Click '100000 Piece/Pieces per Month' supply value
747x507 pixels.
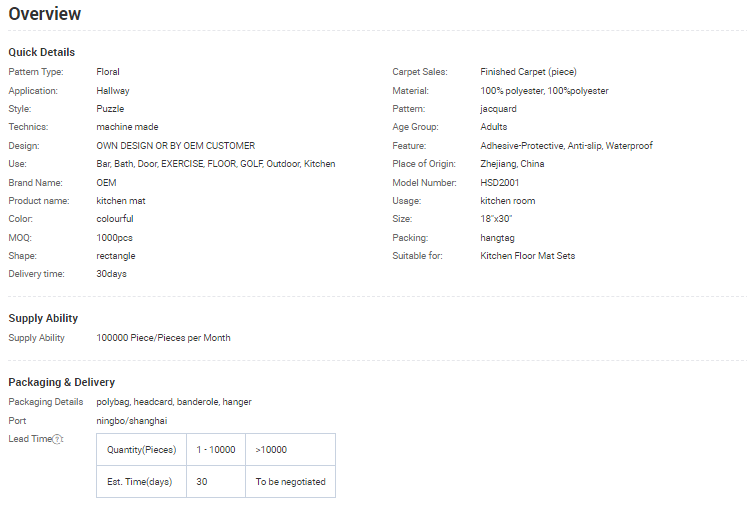coord(163,338)
